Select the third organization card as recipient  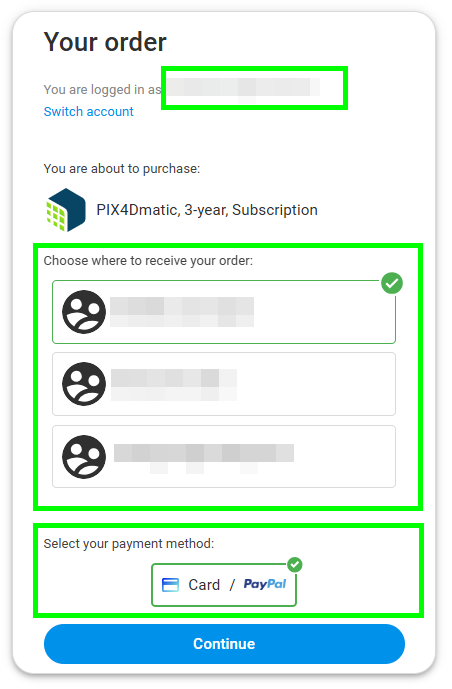pyautogui.click(x=224, y=457)
